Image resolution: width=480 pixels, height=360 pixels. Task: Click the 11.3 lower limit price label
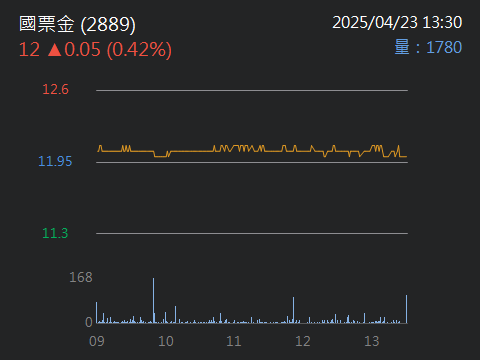point(55,233)
